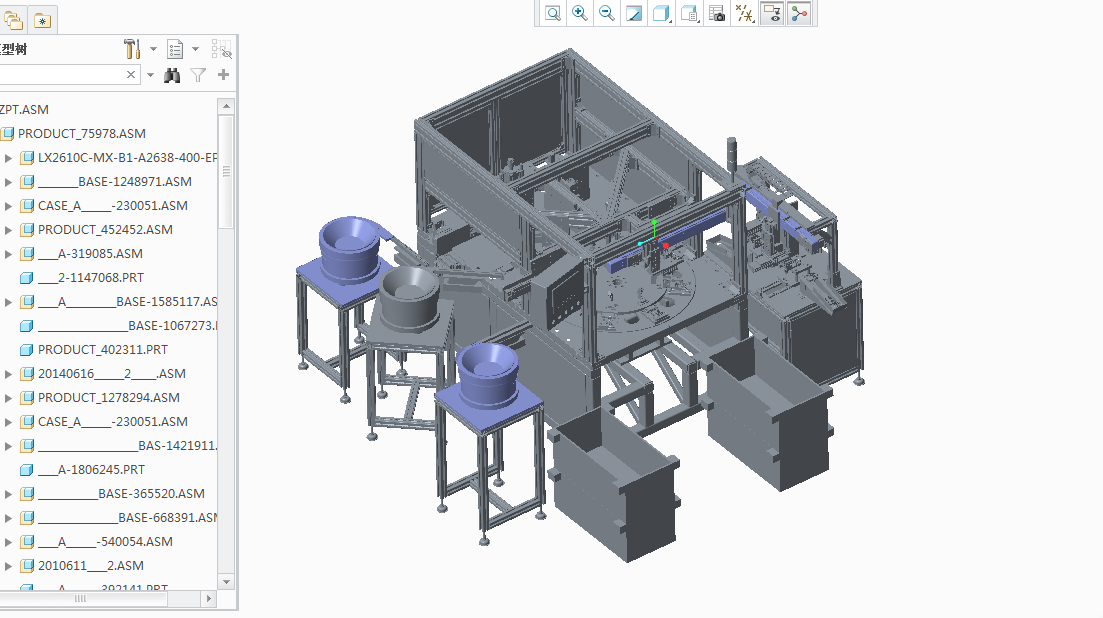Open the dropdown beside the settings hammer
Image resolution: width=1103 pixels, height=618 pixels.
coord(152,49)
